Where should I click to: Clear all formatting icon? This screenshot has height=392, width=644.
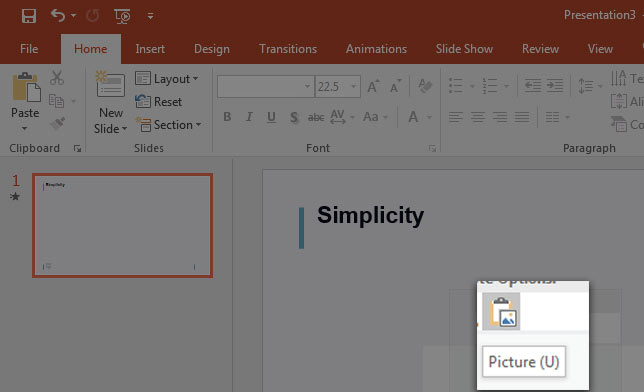pyautogui.click(x=425, y=86)
